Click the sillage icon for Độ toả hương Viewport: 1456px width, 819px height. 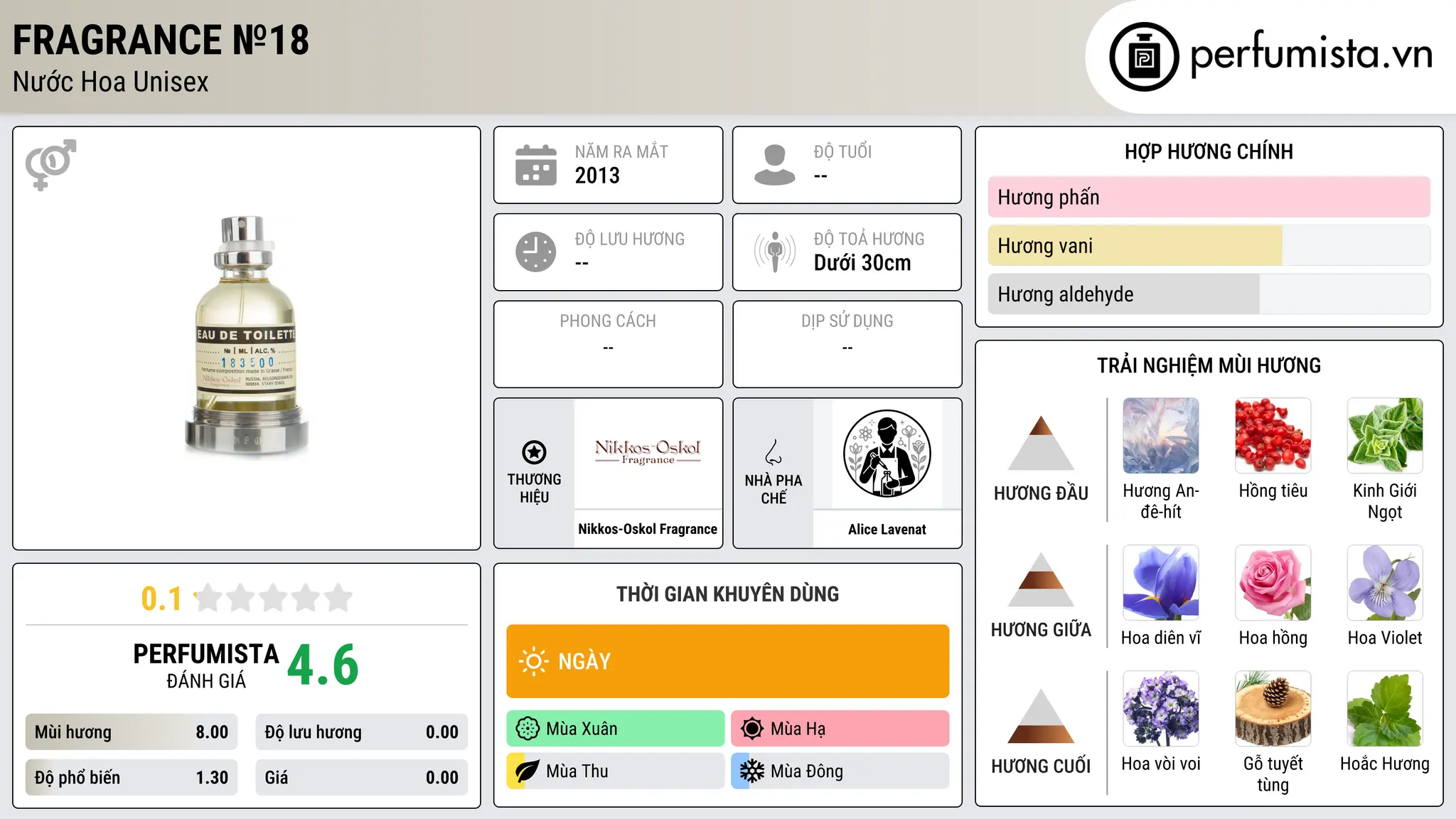(775, 252)
